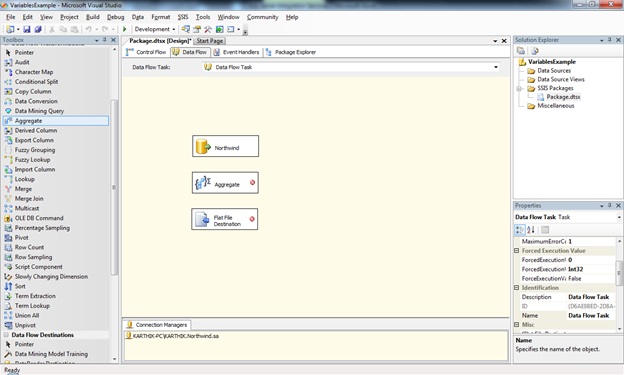This screenshot has height=375, width=625.
Task: Open the SSIS menu
Action: click(x=183, y=17)
